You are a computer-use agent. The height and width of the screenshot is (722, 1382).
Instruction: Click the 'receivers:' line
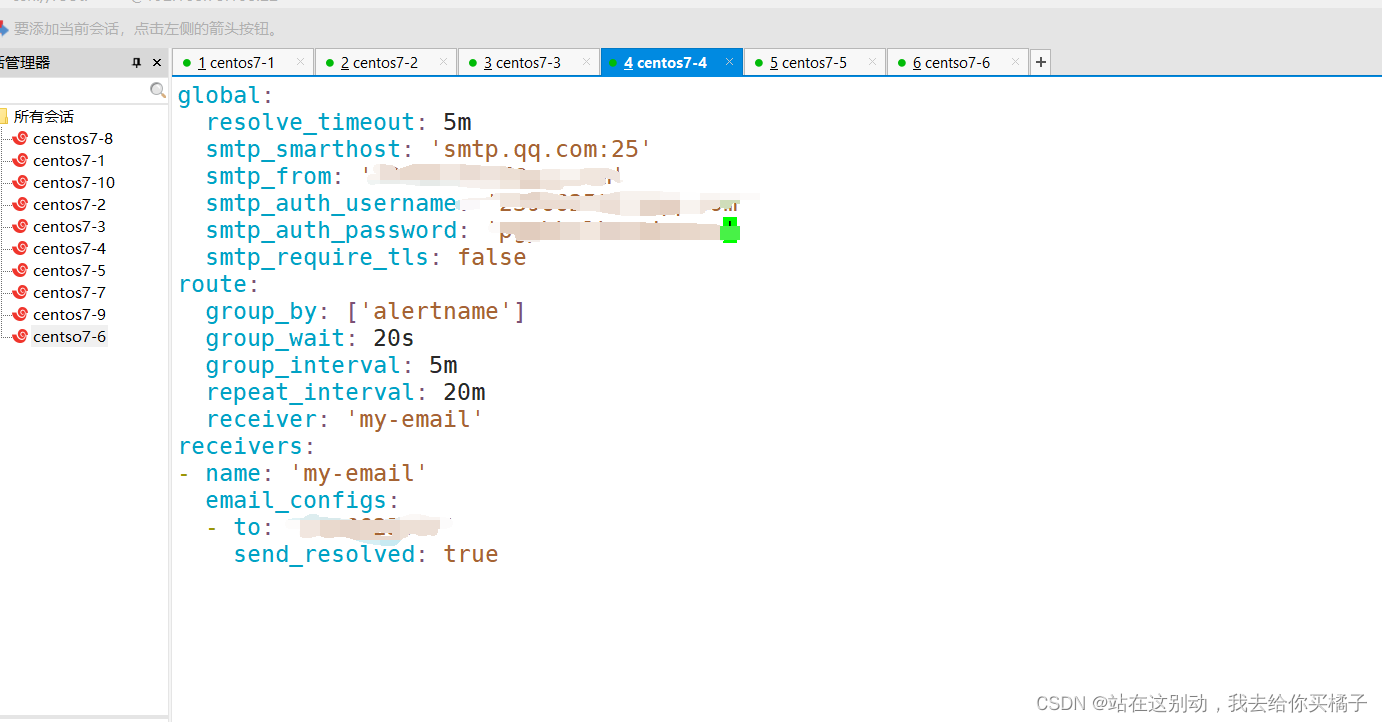coord(246,447)
